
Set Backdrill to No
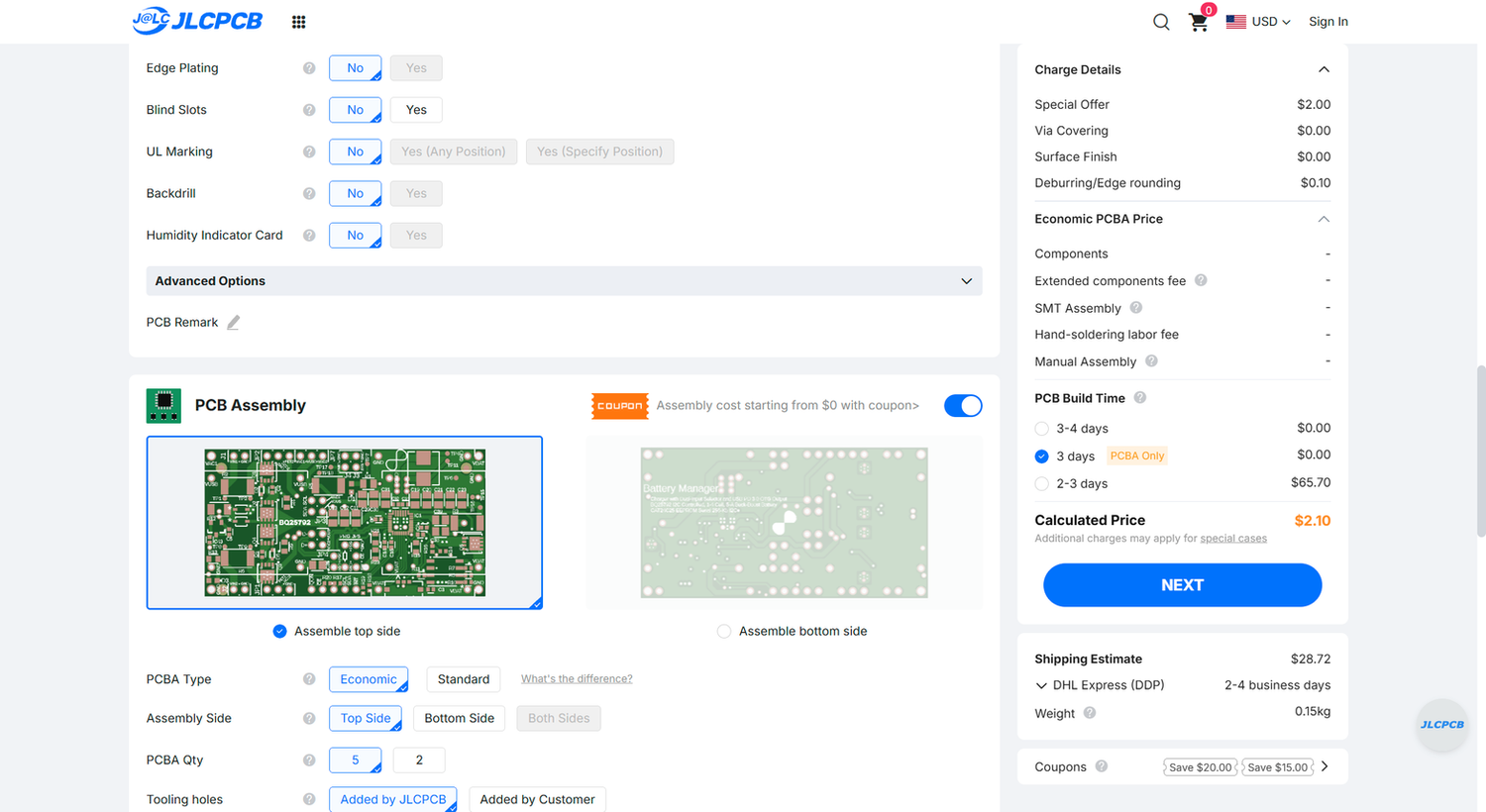(x=356, y=193)
